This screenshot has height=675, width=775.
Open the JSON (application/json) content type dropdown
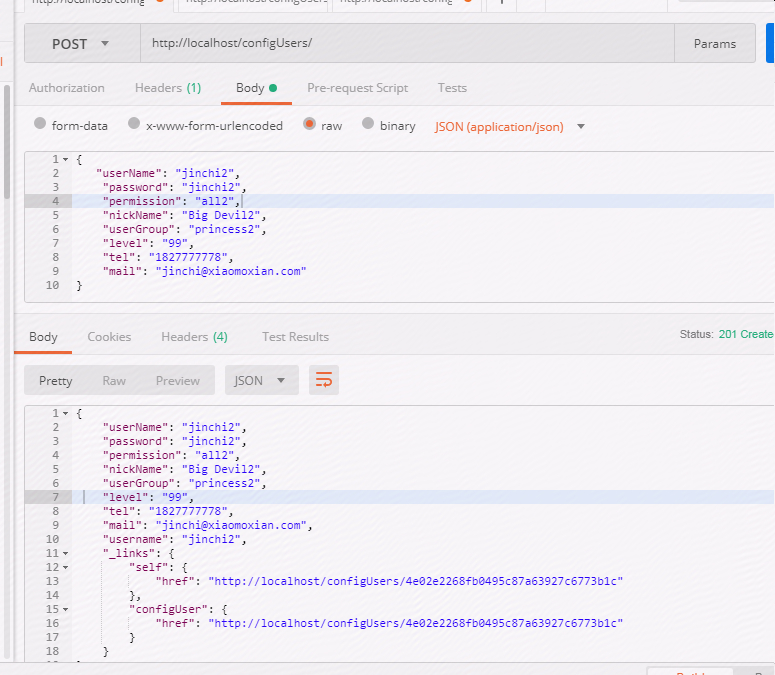(510, 127)
